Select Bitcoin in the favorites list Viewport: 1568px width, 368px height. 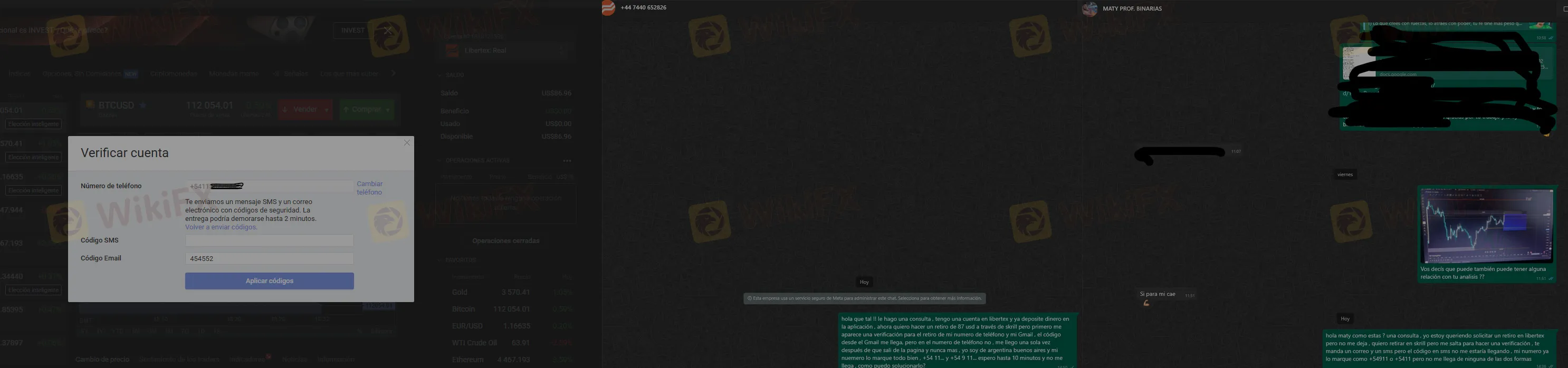click(463, 309)
